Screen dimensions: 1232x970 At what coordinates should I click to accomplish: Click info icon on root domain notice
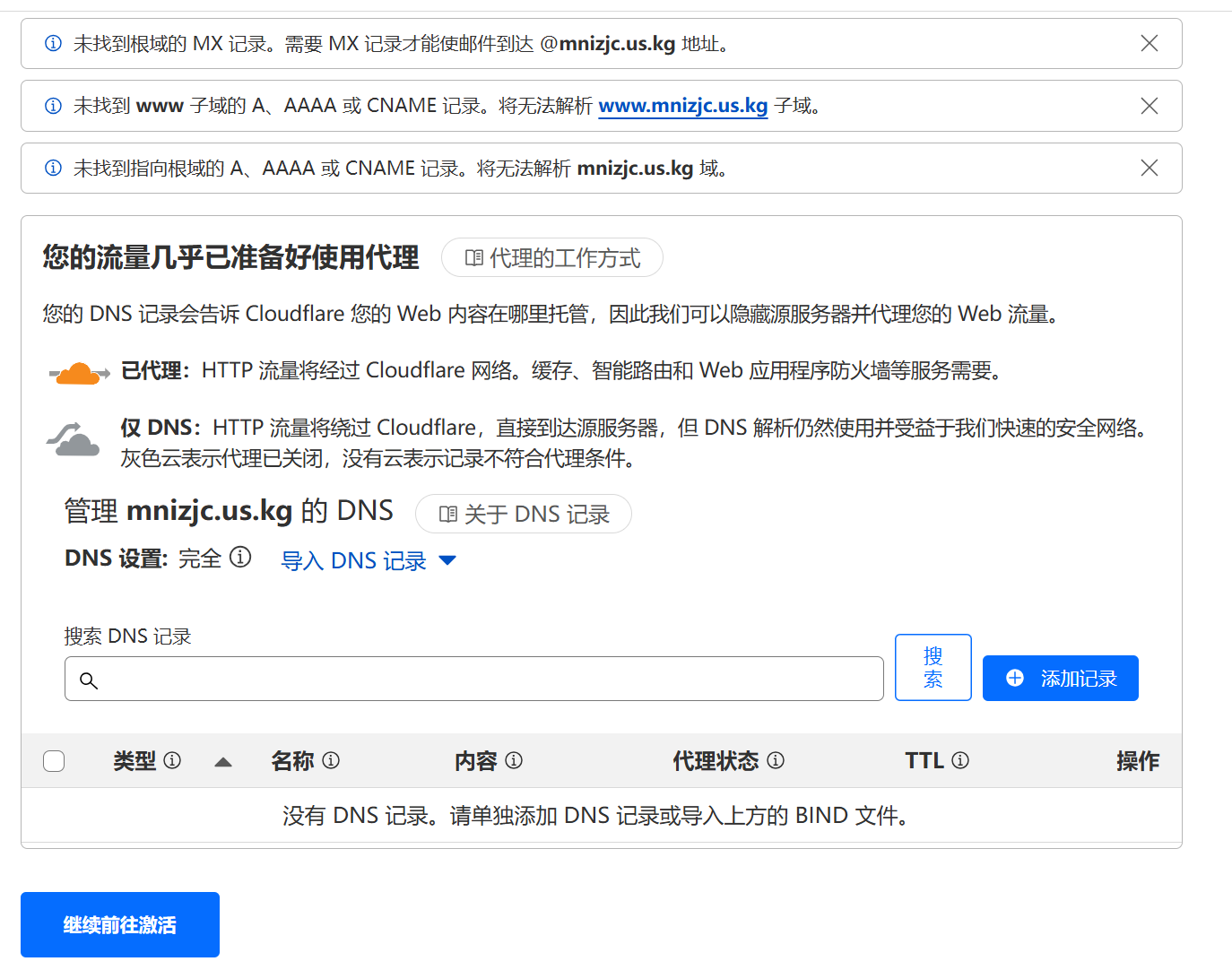[54, 168]
